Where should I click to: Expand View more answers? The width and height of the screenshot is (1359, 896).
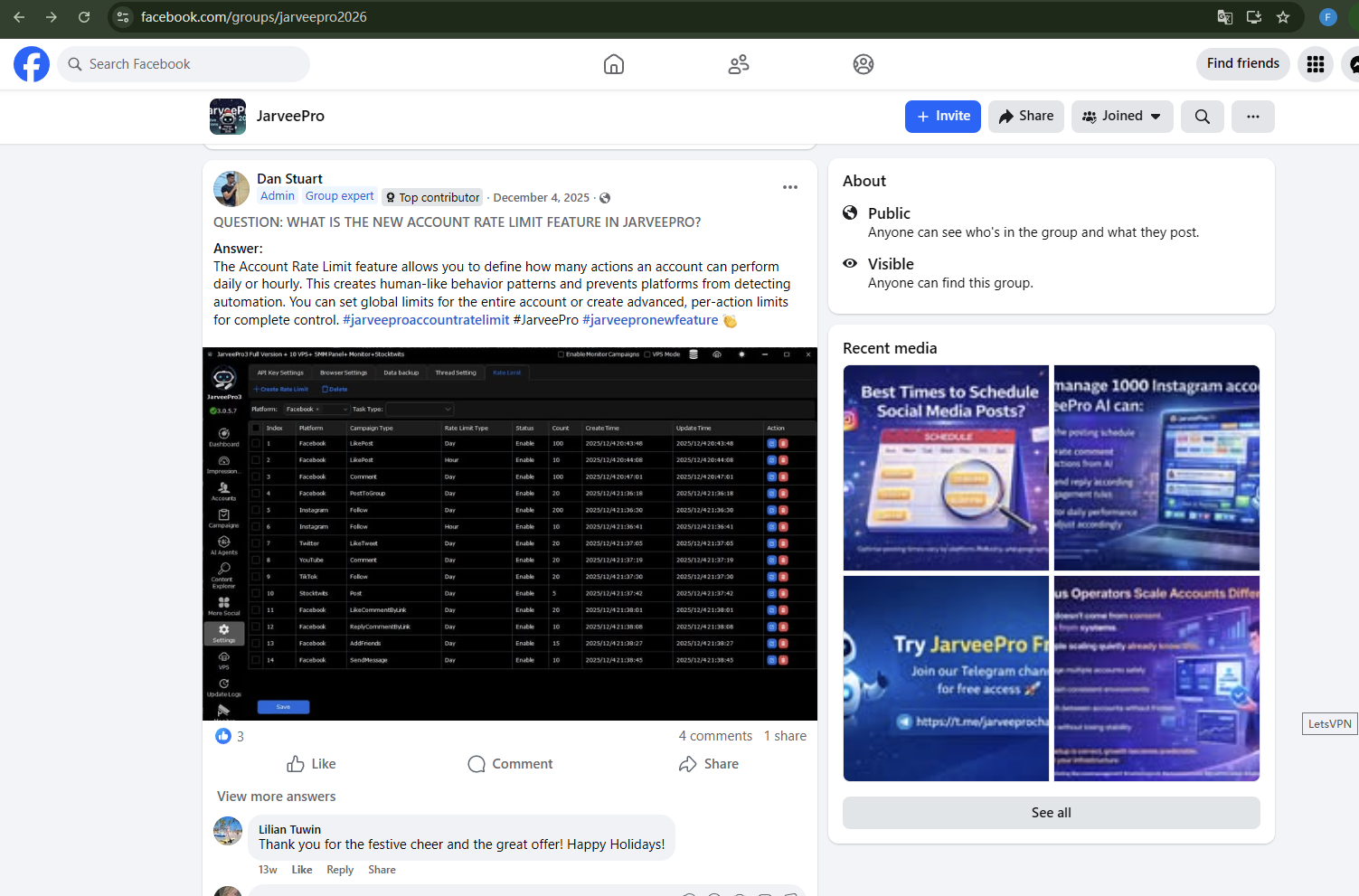277,797
